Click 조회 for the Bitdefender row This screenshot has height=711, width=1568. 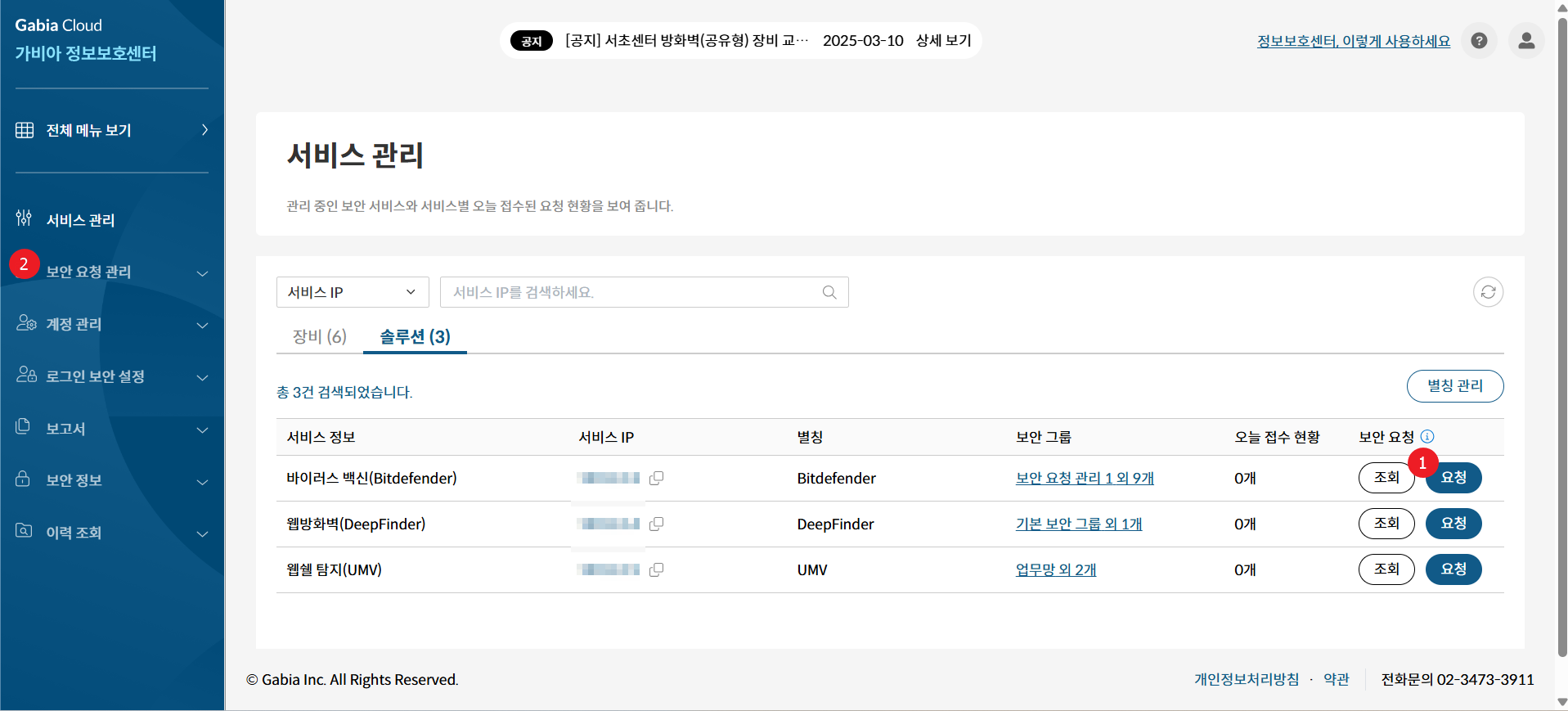click(1386, 478)
